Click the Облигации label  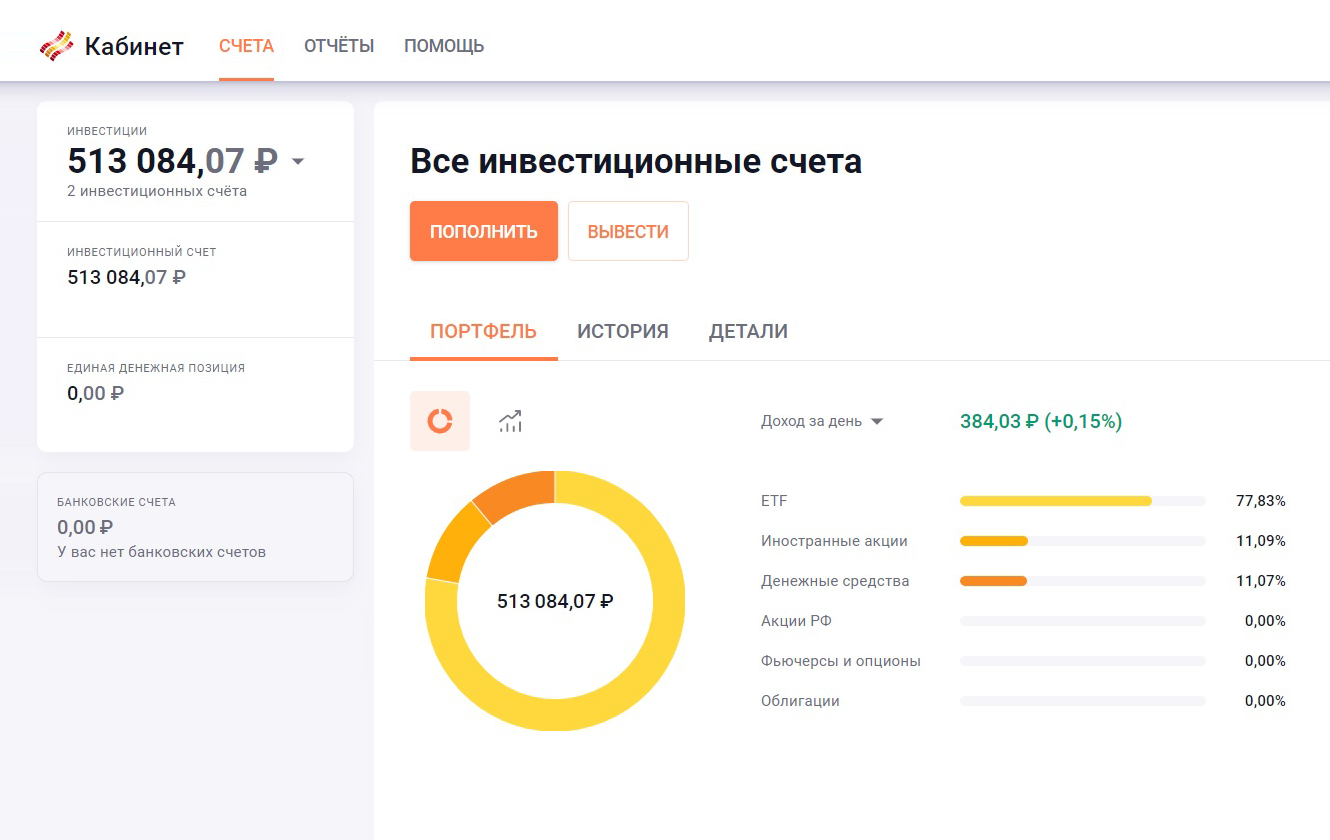click(800, 701)
